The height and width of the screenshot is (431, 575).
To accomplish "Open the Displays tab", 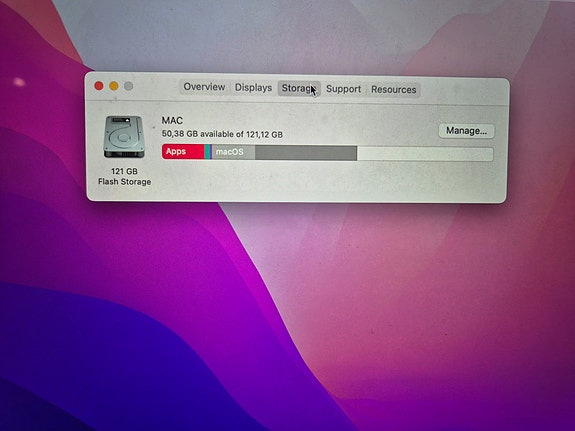I will point(253,88).
